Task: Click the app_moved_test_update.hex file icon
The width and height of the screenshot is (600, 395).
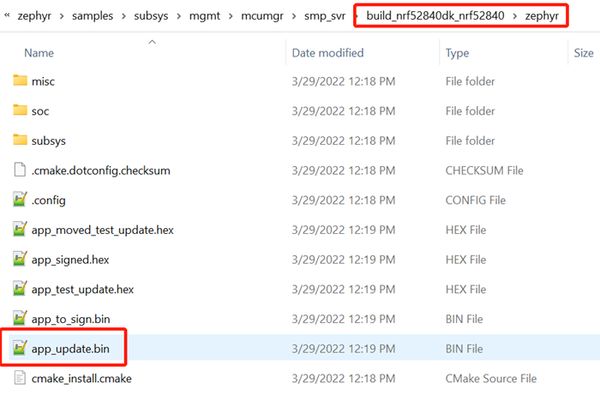Action: click(20, 229)
